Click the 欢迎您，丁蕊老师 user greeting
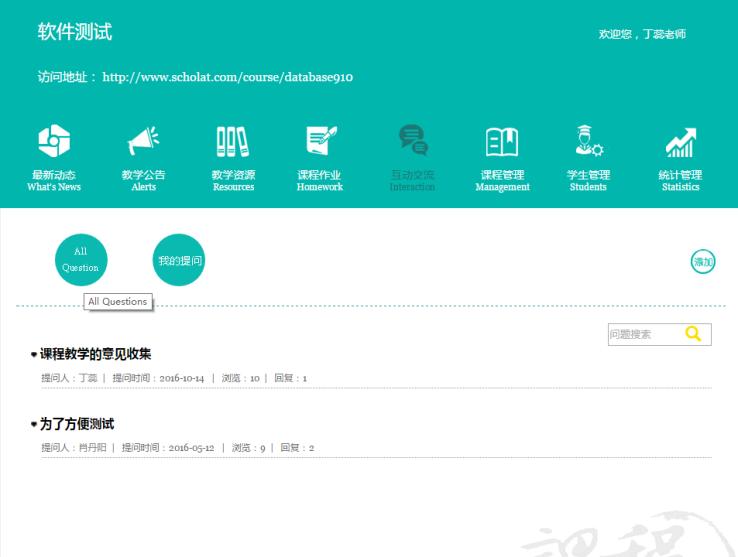 (642, 34)
